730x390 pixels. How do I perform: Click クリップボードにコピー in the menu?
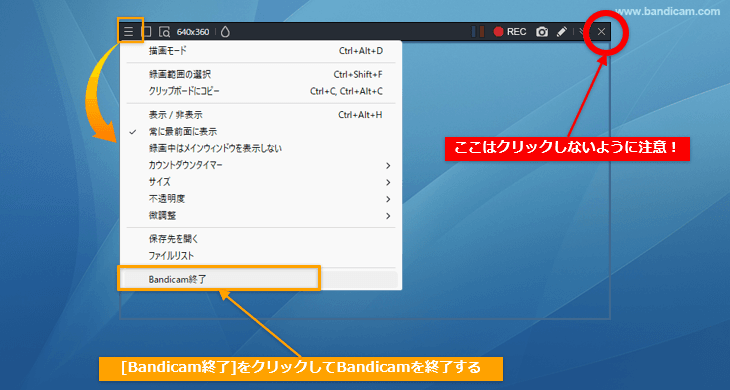pyautogui.click(x=261, y=91)
